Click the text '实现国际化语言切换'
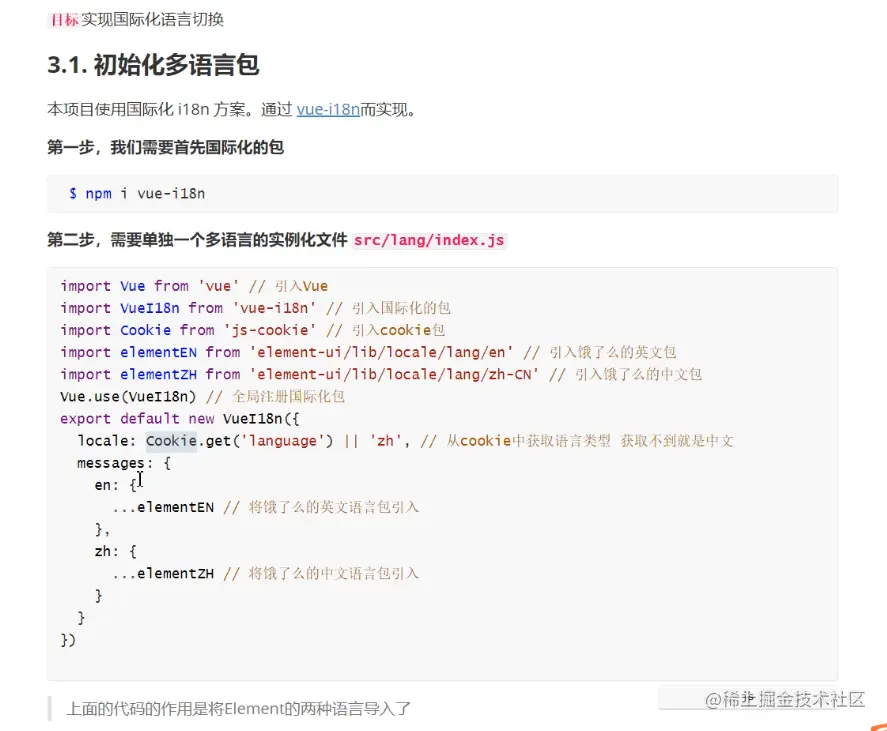887x731 pixels. tap(153, 20)
